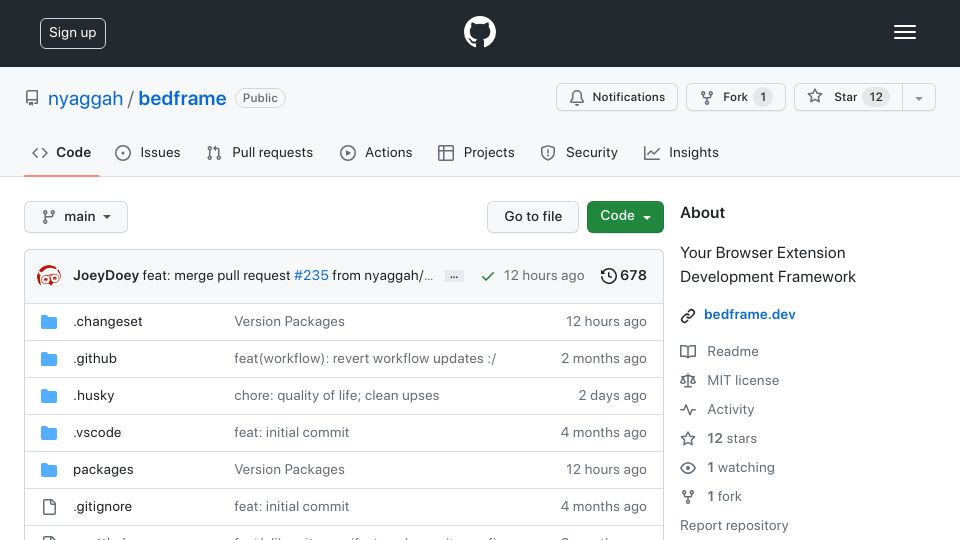
Task: Click the Go to file button
Action: point(533,217)
